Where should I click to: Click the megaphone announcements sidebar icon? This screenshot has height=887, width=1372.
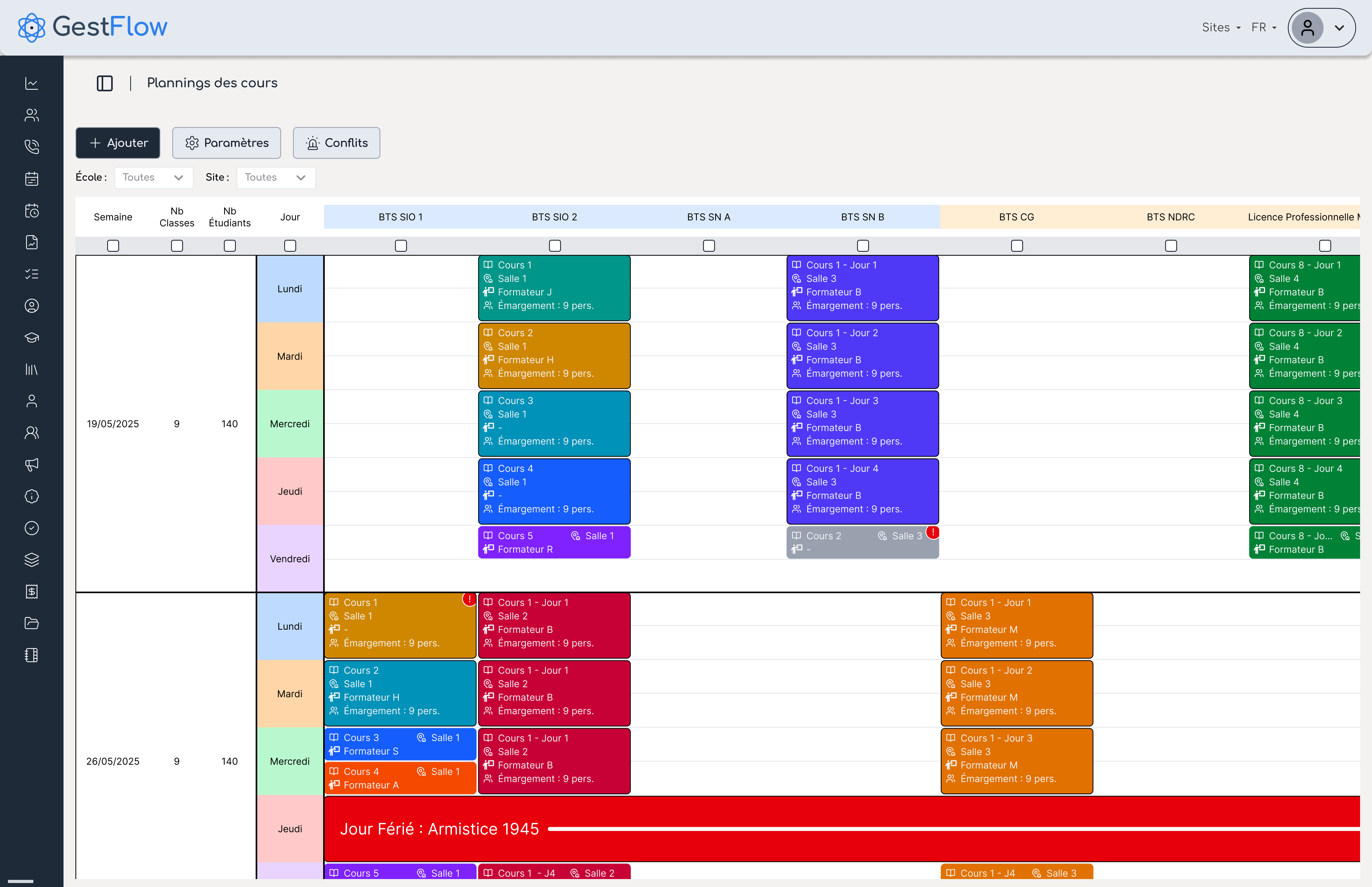(32, 464)
